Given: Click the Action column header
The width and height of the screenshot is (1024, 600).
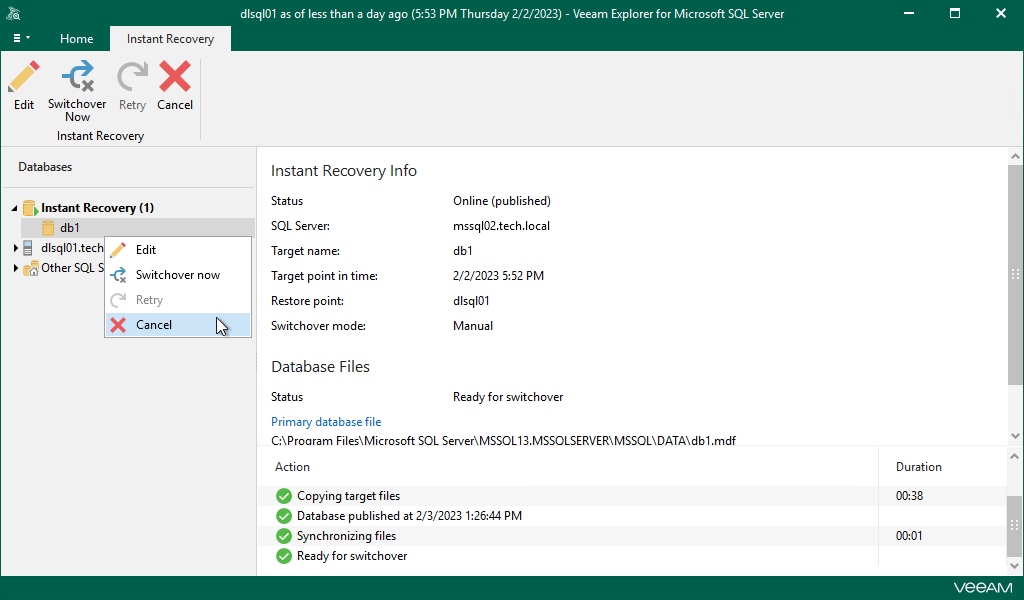Looking at the screenshot, I should (x=292, y=467).
